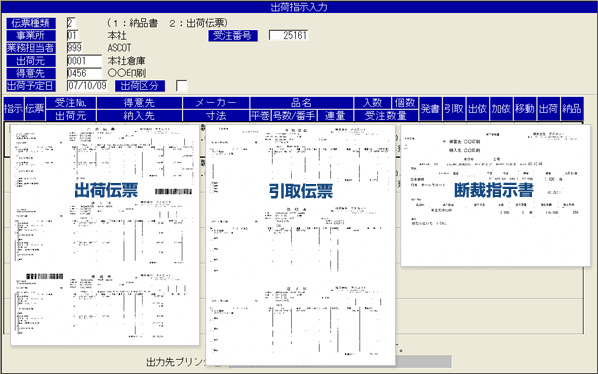This screenshot has width=598, height=374.
Task: Click the 業務担当者 label
Action: click(x=31, y=48)
